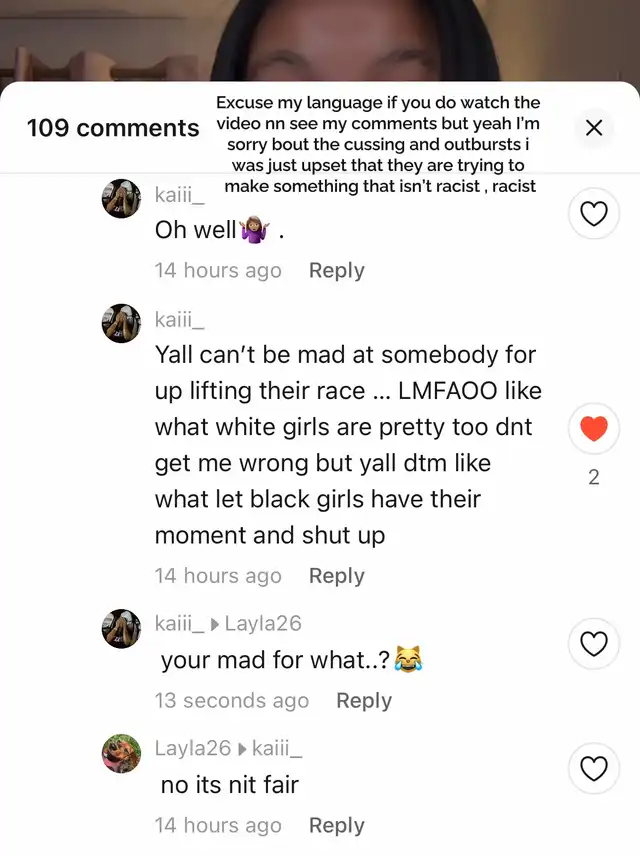Tap Layla26 name in kaiii_'s reply header
The width and height of the screenshot is (640, 856).
click(x=263, y=623)
